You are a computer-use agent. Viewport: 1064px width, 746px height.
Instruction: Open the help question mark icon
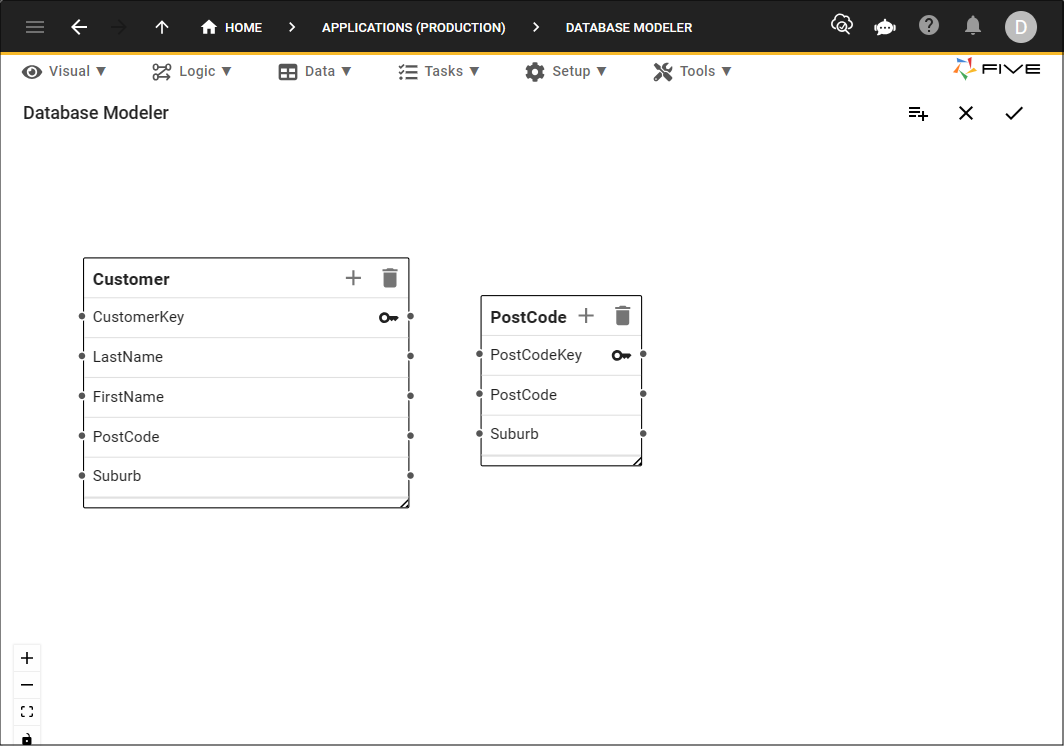coord(929,26)
